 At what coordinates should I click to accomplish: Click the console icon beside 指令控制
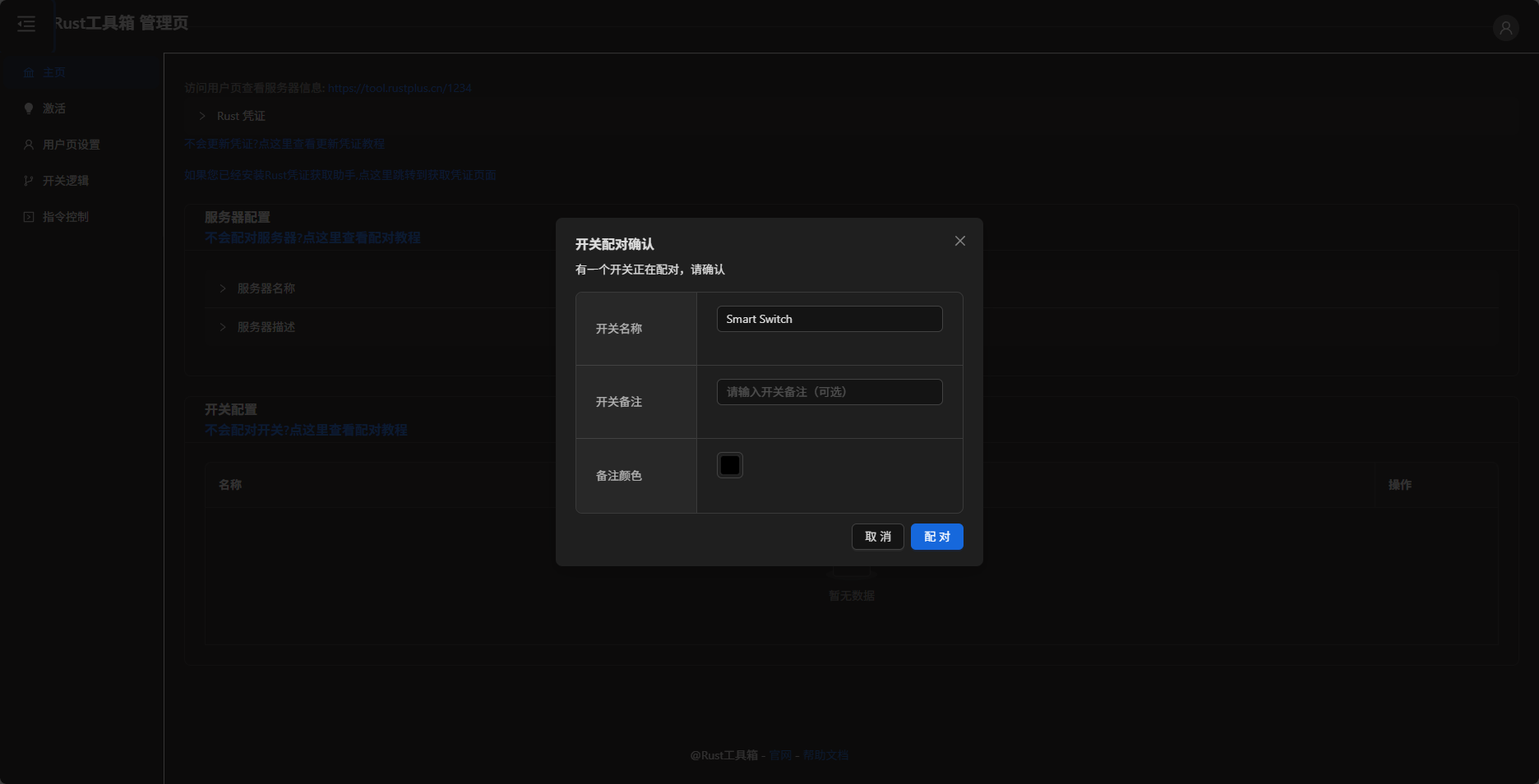[29, 217]
